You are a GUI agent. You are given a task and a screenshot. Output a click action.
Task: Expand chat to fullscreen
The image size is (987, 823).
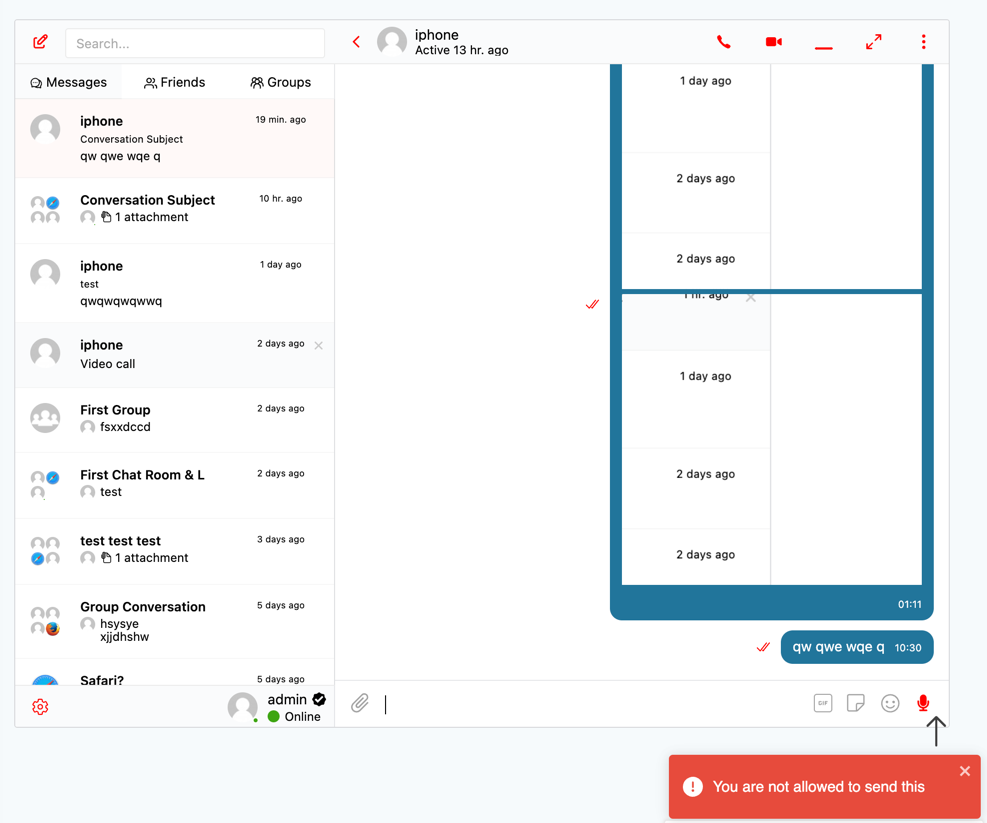coord(873,42)
